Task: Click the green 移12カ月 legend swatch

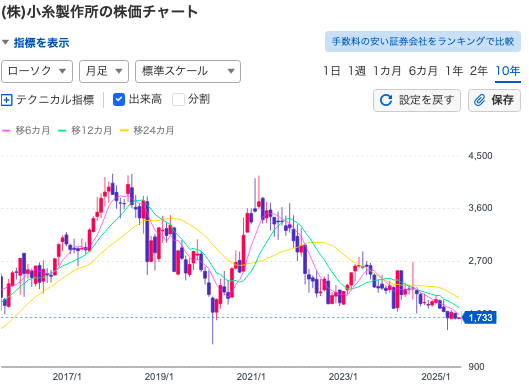Action: pyautogui.click(x=62, y=131)
